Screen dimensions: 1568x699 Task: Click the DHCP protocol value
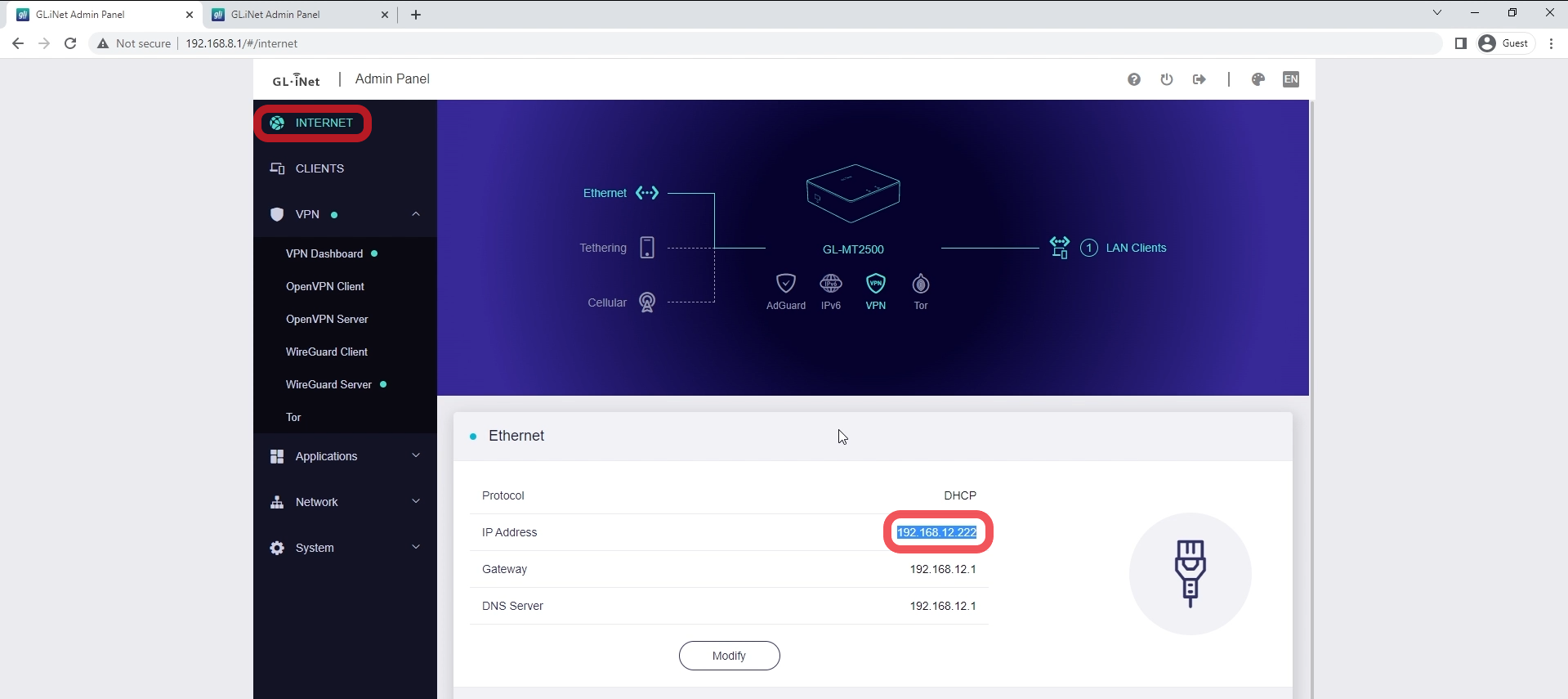click(x=960, y=495)
